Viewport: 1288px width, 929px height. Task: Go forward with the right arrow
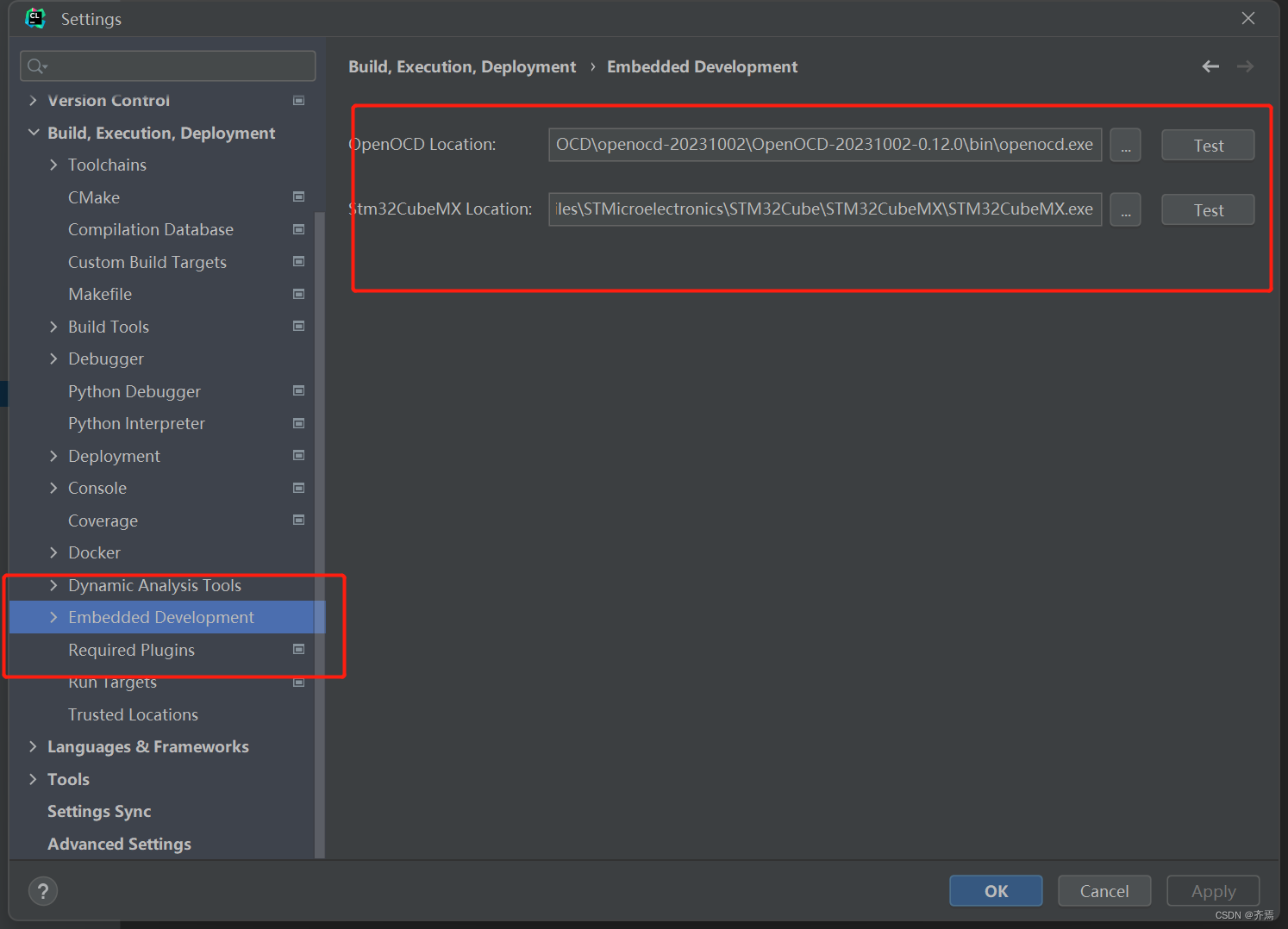(1245, 66)
